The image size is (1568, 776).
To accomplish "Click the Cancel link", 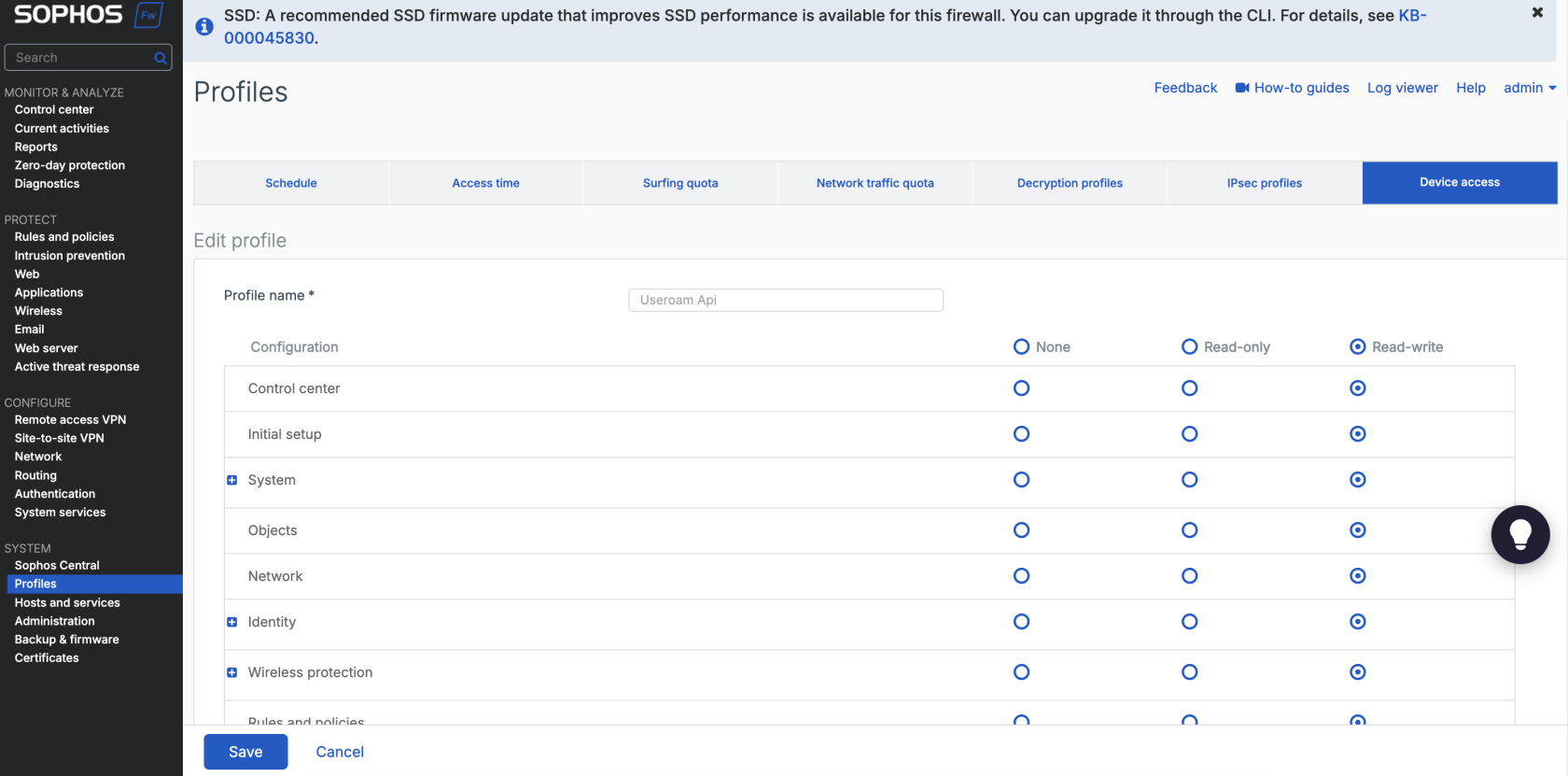I will [x=340, y=752].
